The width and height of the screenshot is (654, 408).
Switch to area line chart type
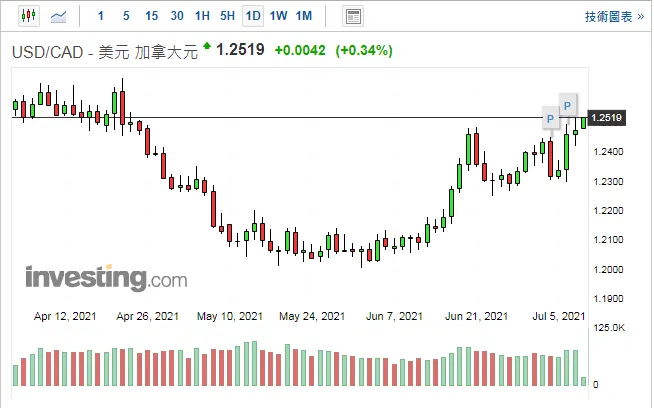click(x=58, y=17)
